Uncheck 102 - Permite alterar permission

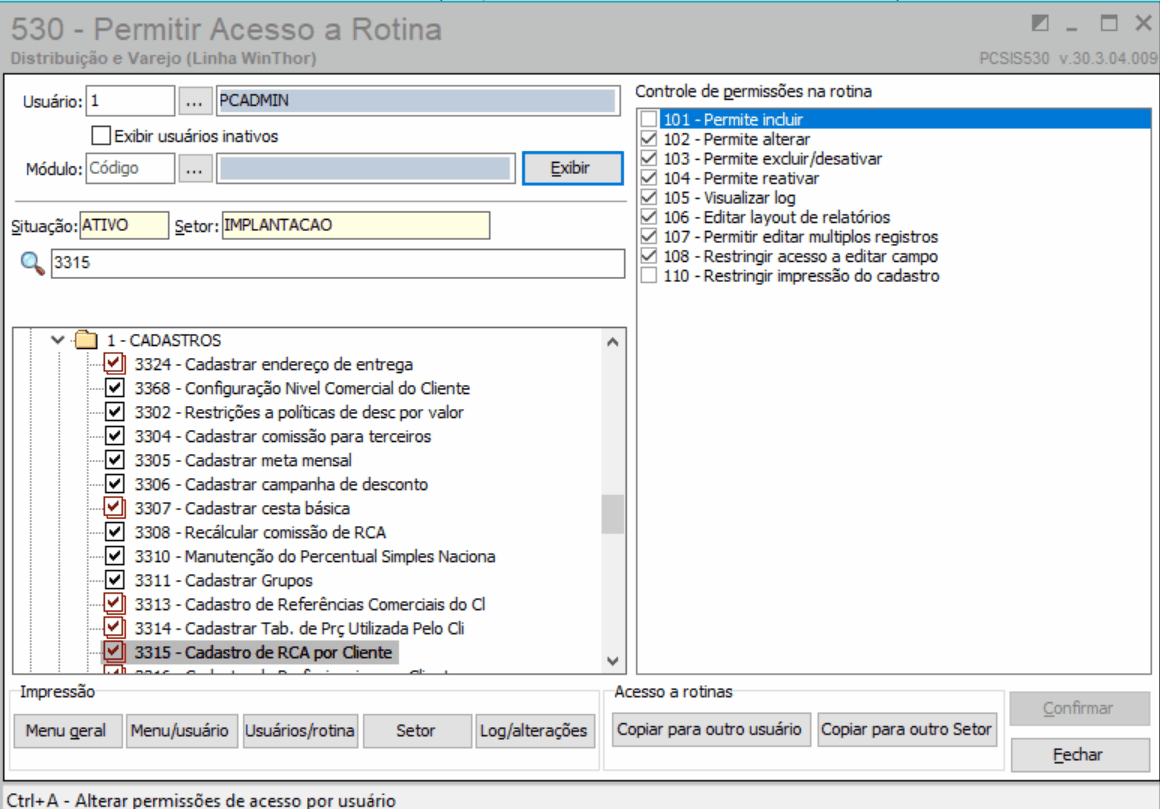(649, 139)
